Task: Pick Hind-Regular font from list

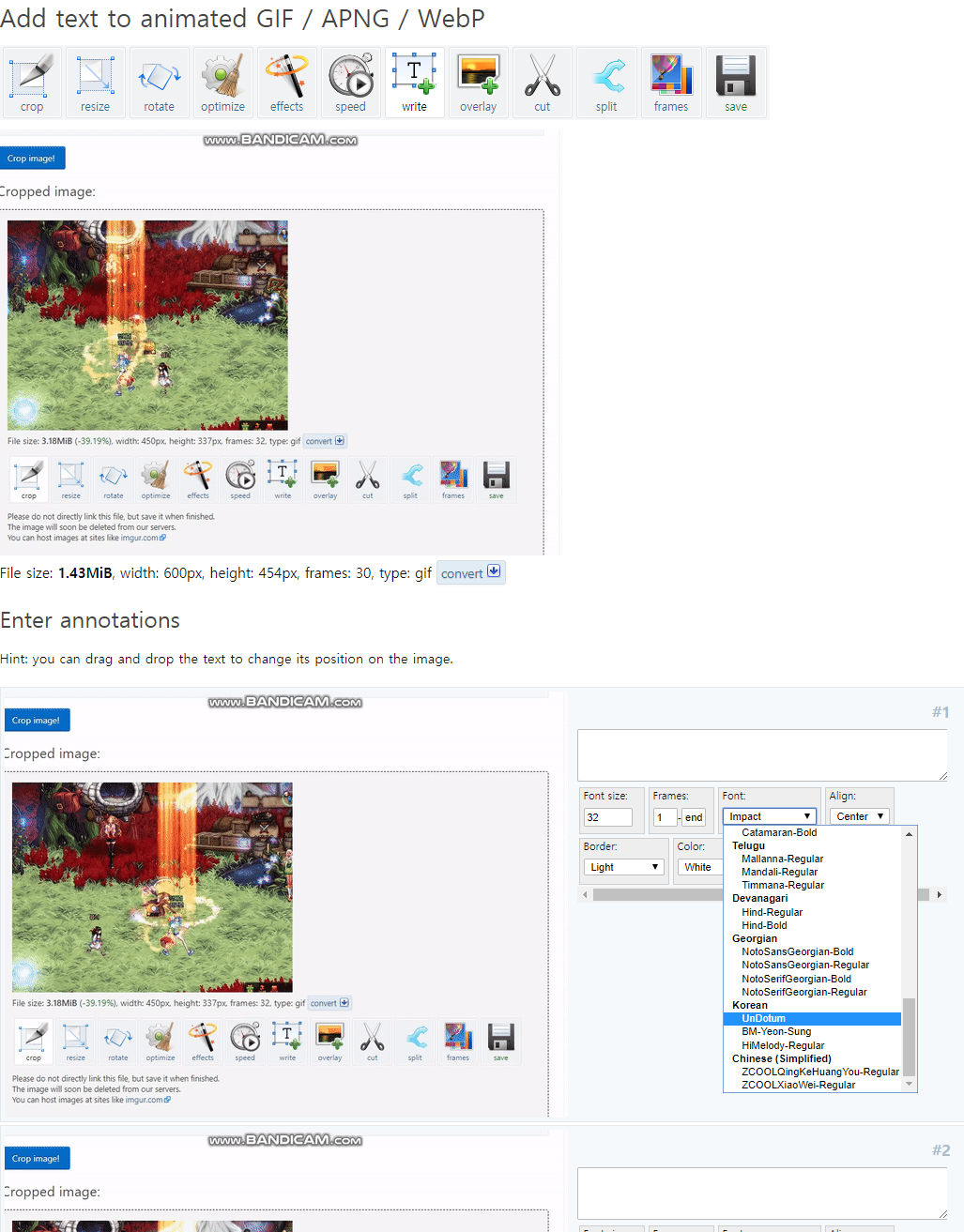Action: [772, 912]
